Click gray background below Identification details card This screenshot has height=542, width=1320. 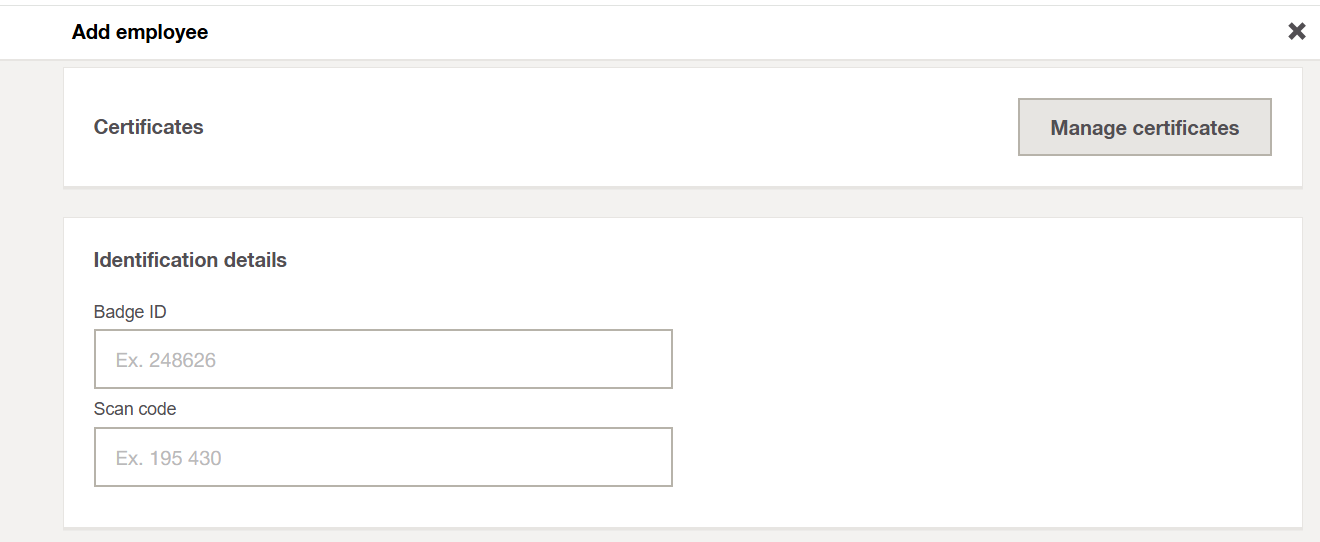680,536
